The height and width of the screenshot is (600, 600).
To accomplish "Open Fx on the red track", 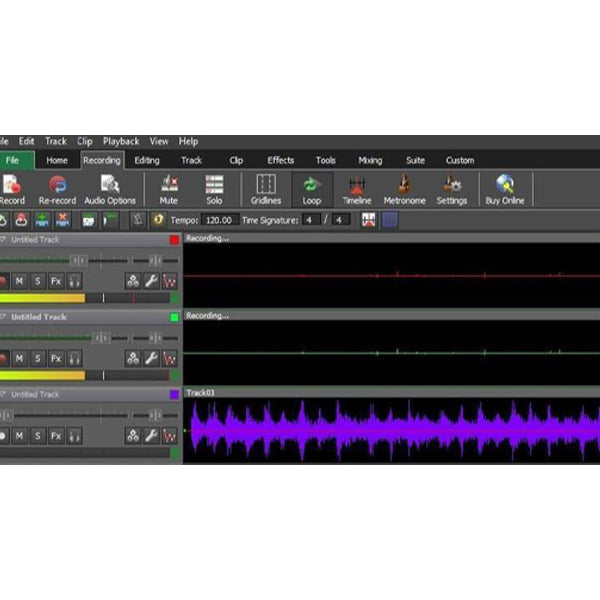I will tap(56, 281).
